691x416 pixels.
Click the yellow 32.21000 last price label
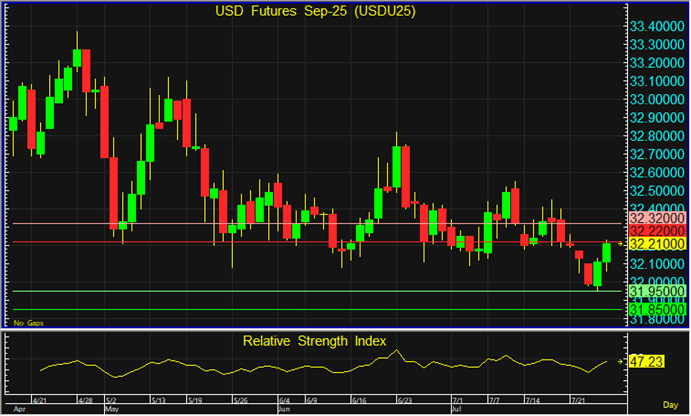(655, 244)
